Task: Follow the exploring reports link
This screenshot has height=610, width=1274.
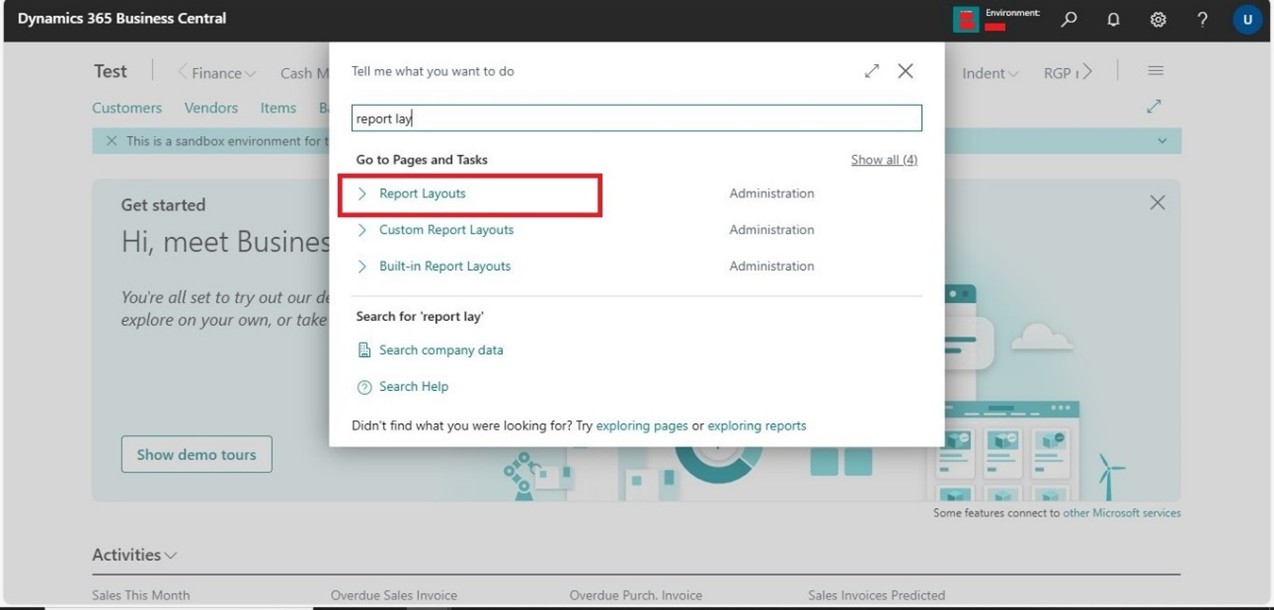Action: point(757,426)
